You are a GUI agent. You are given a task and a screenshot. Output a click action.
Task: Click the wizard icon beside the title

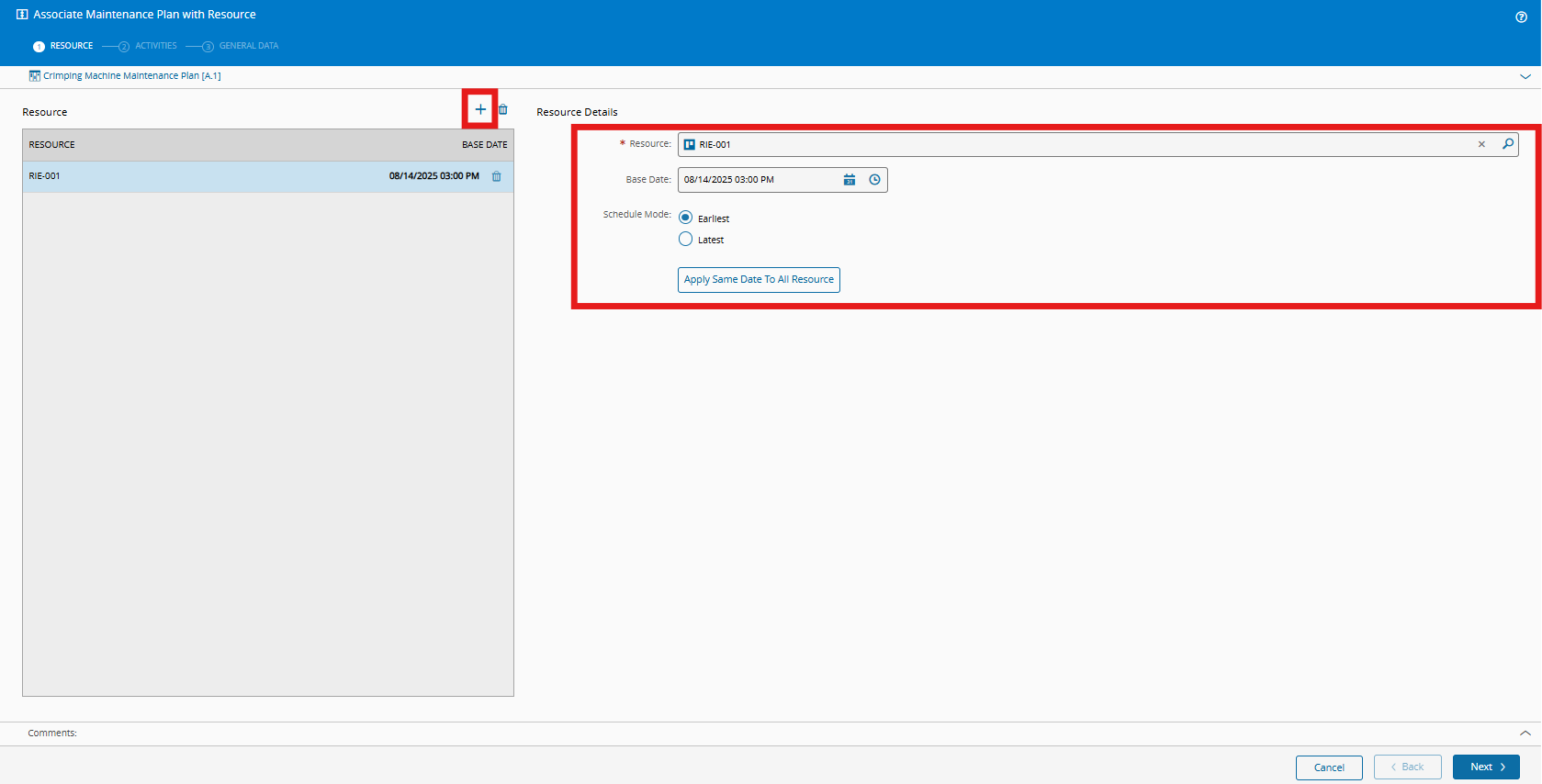[x=22, y=15]
